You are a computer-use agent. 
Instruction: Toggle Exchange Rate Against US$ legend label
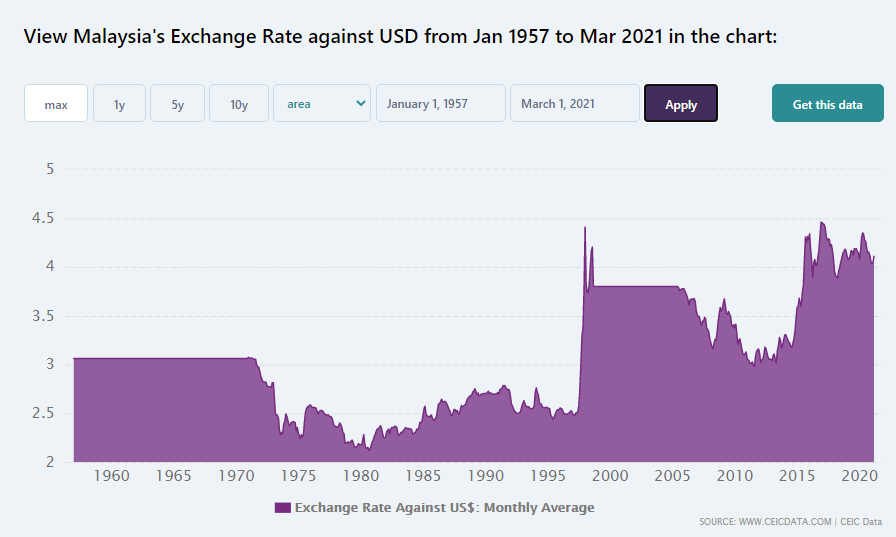tap(445, 508)
